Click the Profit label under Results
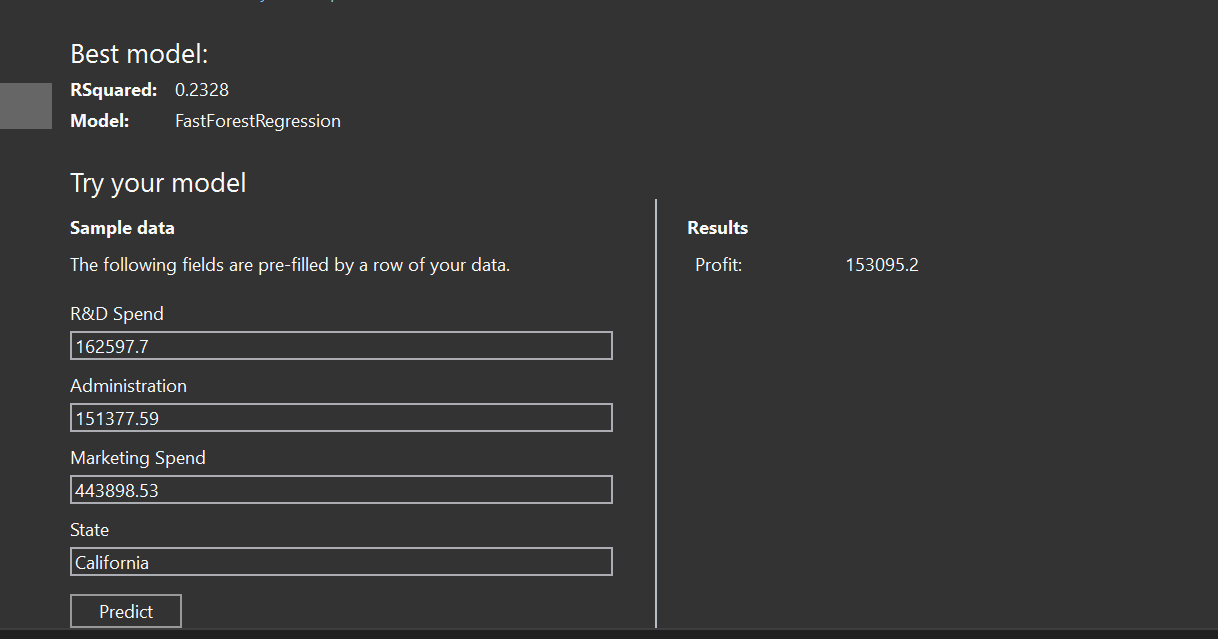1218x639 pixels. pos(716,264)
